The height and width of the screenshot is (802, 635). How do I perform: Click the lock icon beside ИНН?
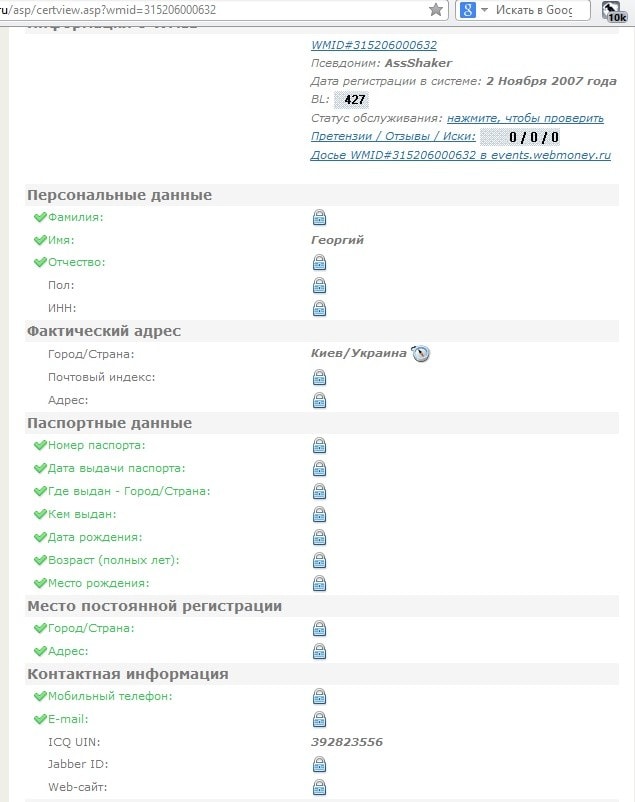click(319, 308)
